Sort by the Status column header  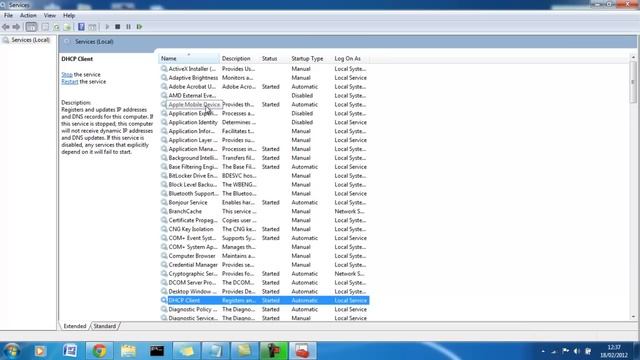click(274, 59)
